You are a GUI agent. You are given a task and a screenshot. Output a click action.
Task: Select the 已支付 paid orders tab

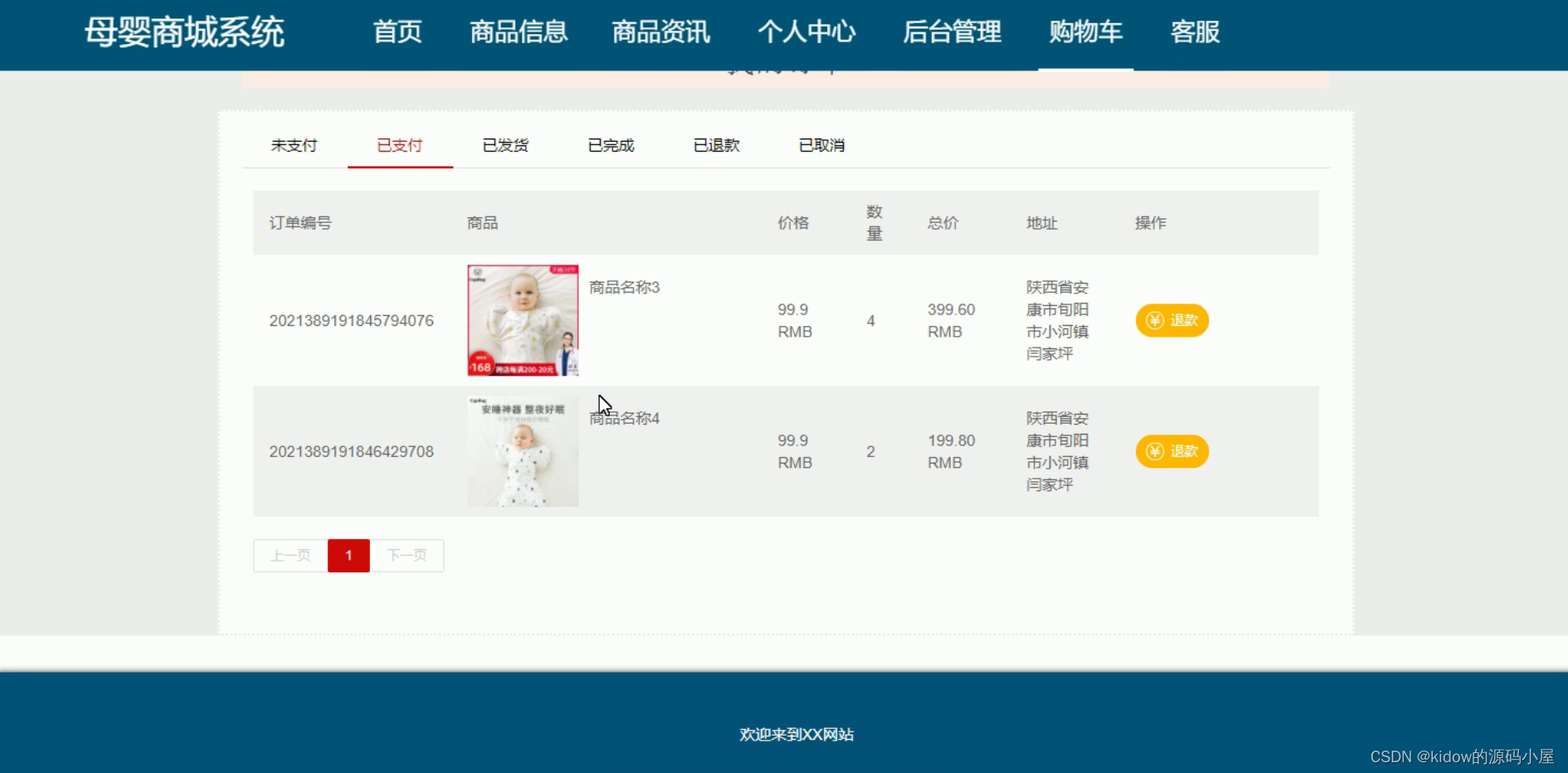click(400, 145)
